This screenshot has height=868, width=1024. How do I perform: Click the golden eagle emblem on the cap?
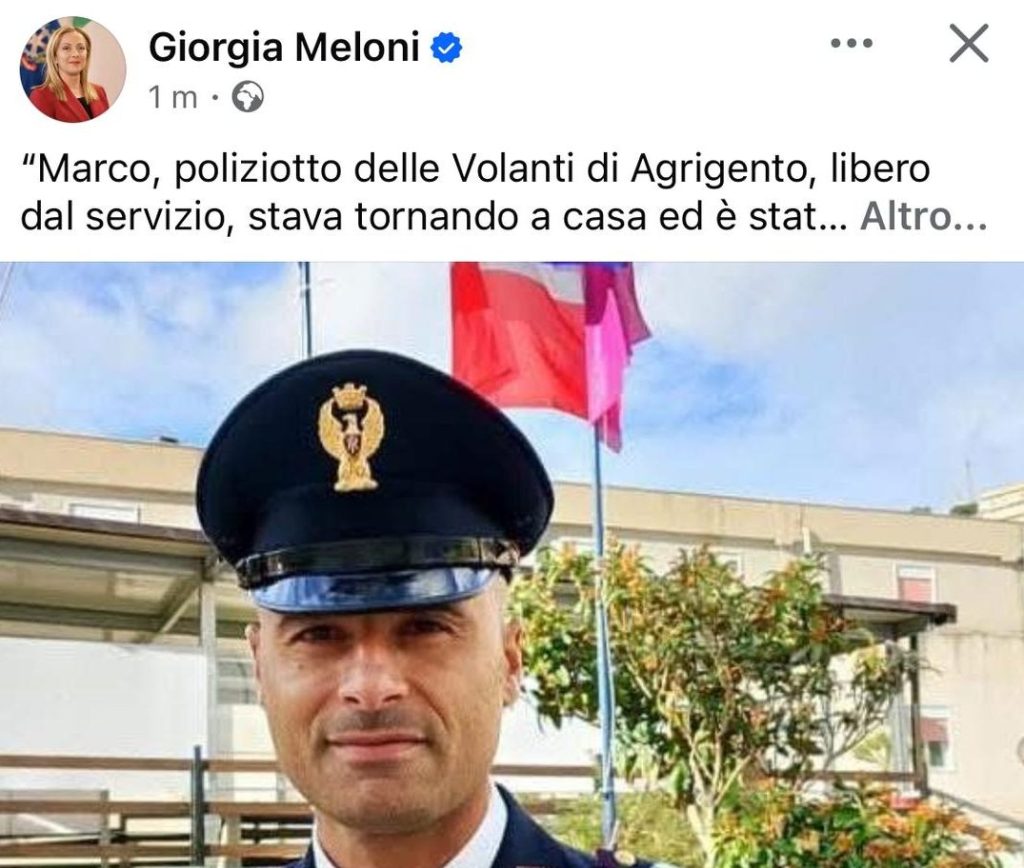pyautogui.click(x=351, y=436)
